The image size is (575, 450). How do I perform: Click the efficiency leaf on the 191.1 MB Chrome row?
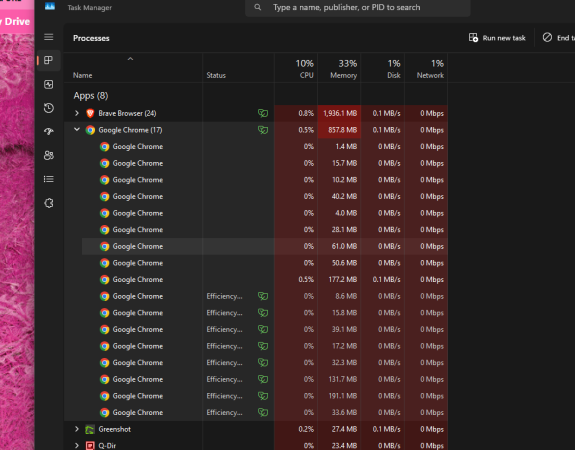point(263,396)
